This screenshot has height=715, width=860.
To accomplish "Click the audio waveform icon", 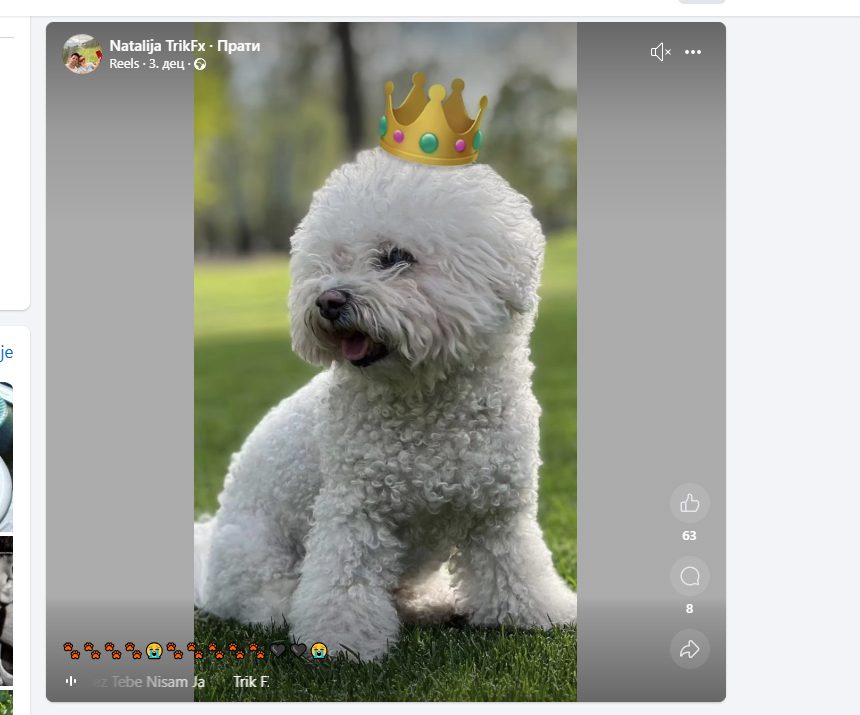I will (71, 681).
